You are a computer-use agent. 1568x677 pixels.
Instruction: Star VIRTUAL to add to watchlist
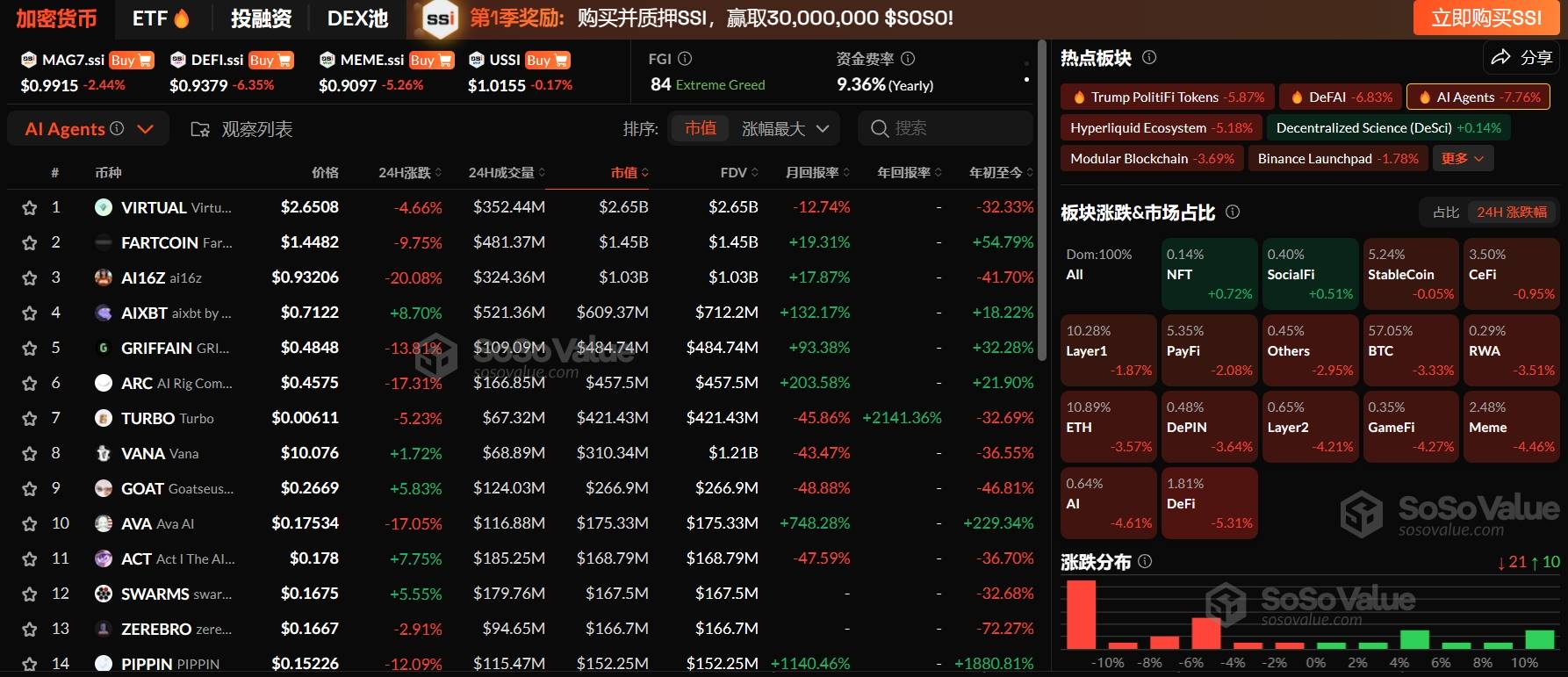(30, 208)
